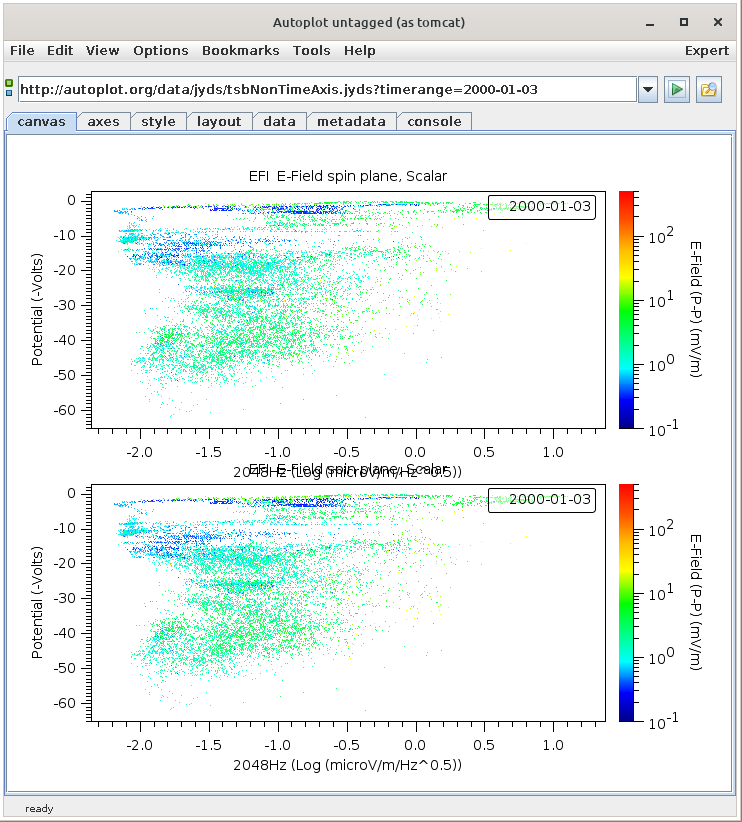742x822 pixels.
Task: Switch to the layout tab
Action: [x=219, y=121]
